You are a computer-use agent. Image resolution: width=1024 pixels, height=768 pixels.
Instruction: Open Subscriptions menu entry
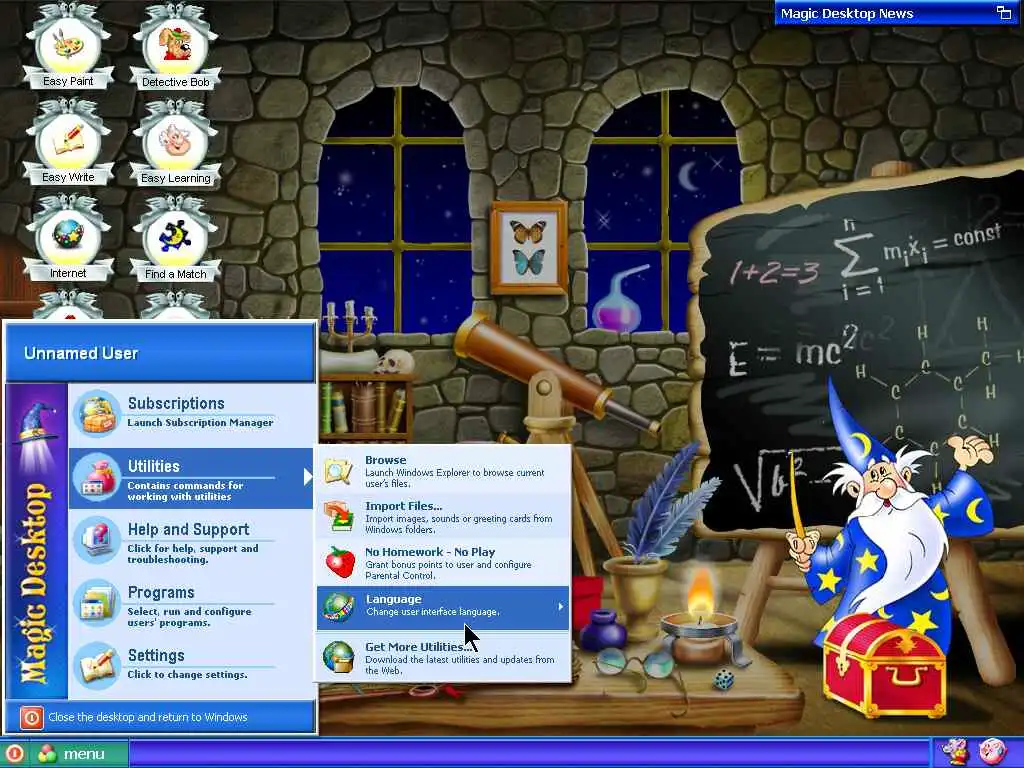click(191, 413)
